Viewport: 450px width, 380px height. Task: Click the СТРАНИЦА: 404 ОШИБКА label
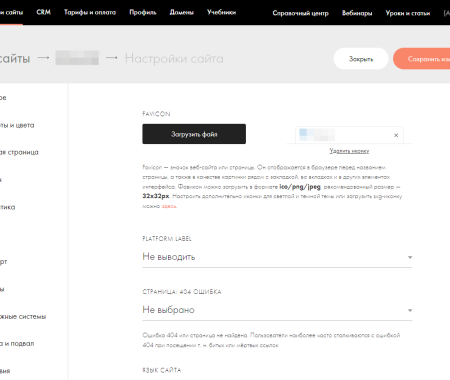pos(182,292)
